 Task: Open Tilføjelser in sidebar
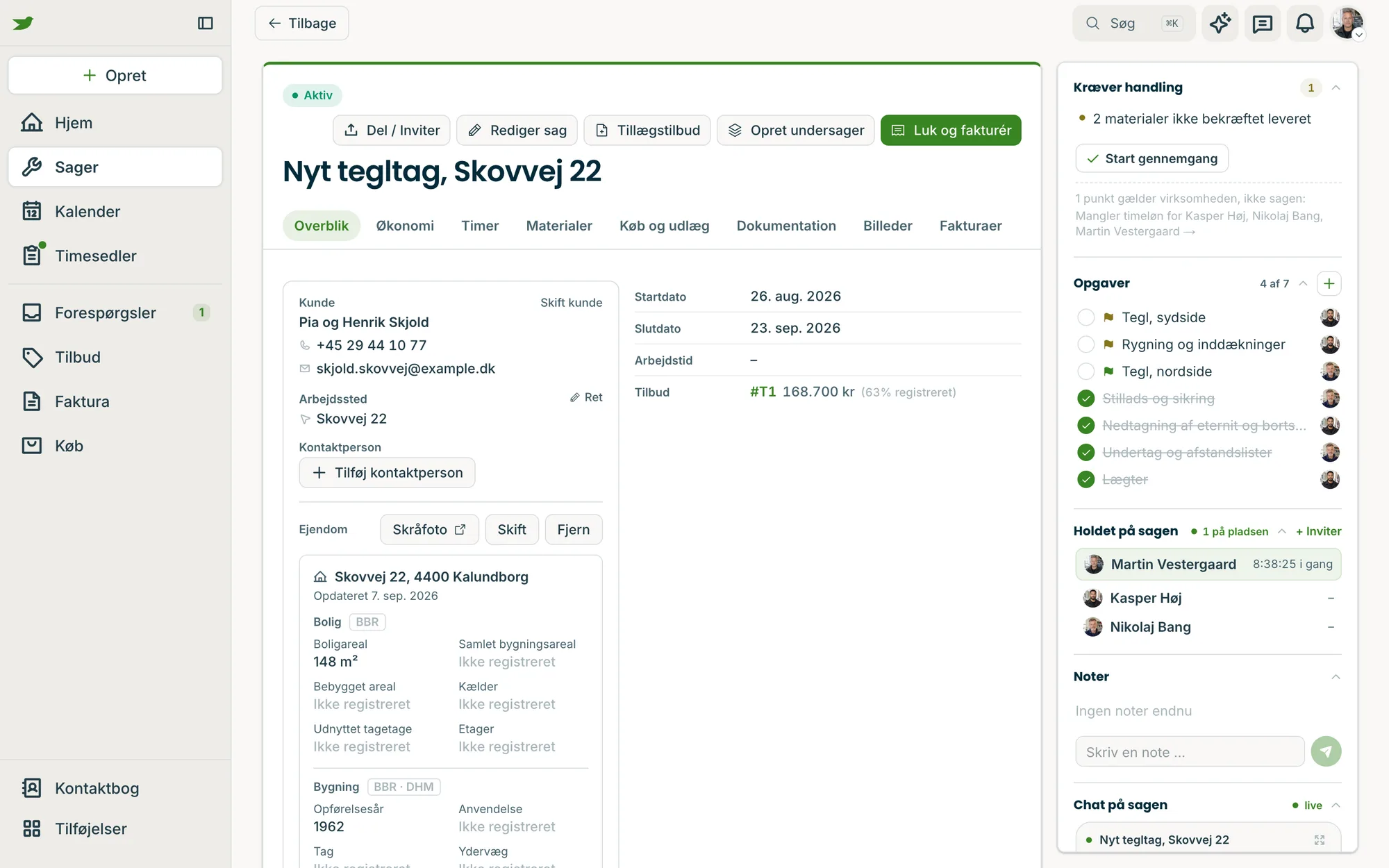[x=115, y=828]
